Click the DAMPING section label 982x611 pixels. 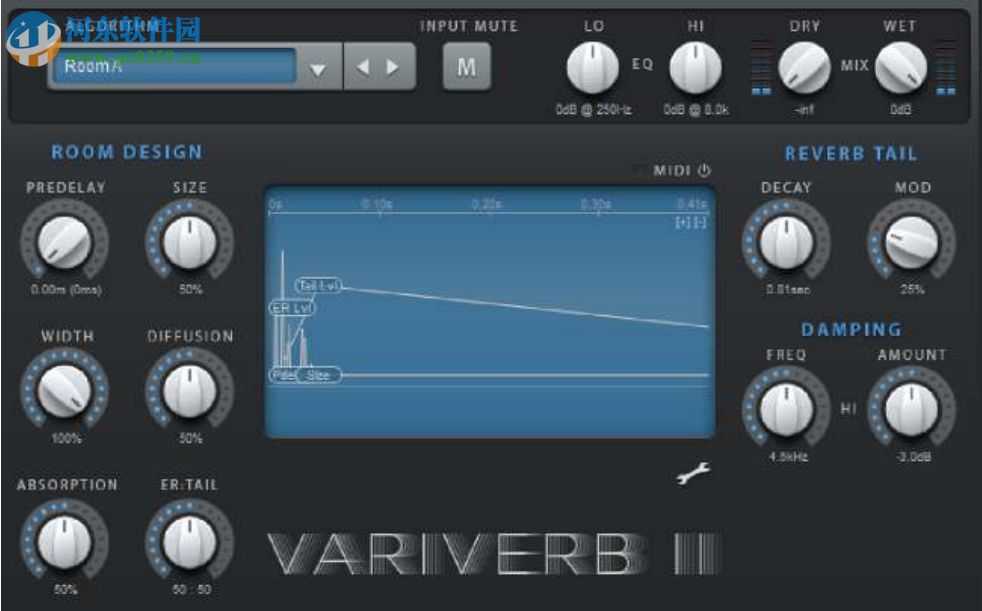tap(850, 328)
